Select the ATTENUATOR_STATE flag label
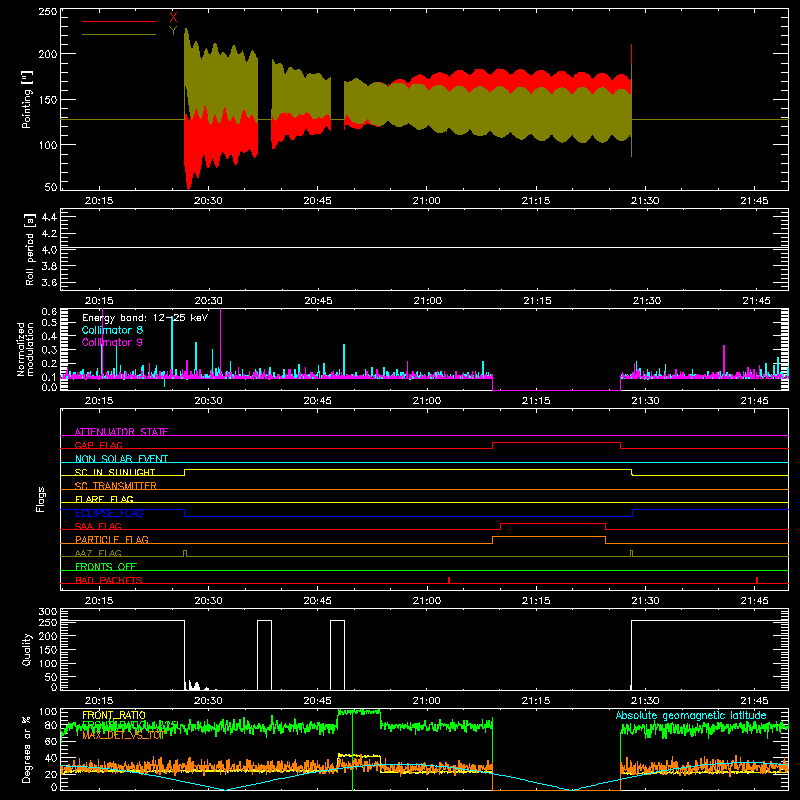Screen dimensions: 800x800 click(121, 432)
